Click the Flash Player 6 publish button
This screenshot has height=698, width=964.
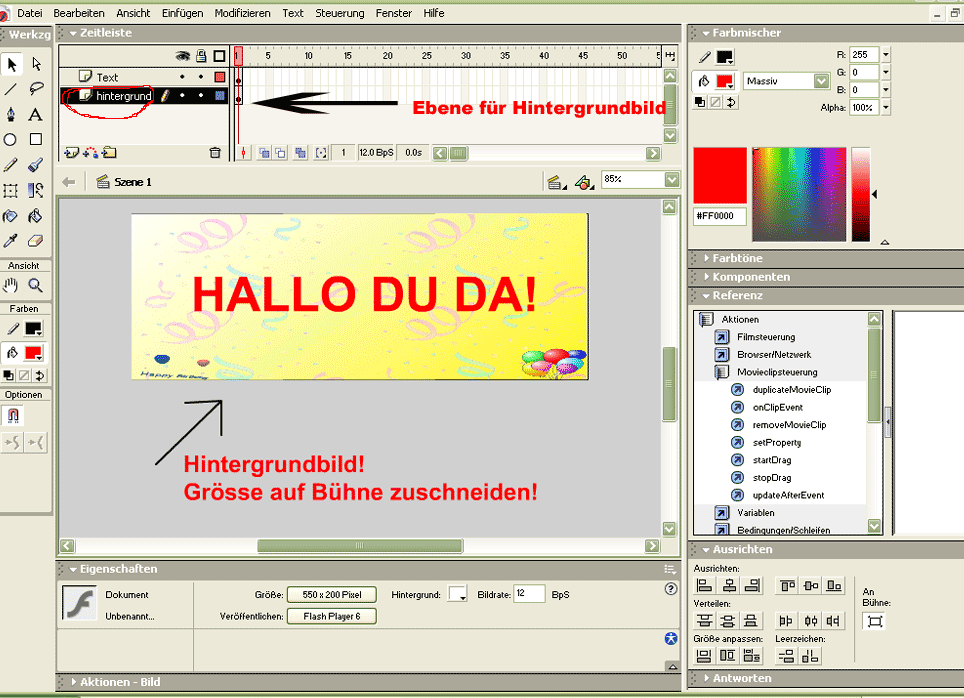coord(331,616)
